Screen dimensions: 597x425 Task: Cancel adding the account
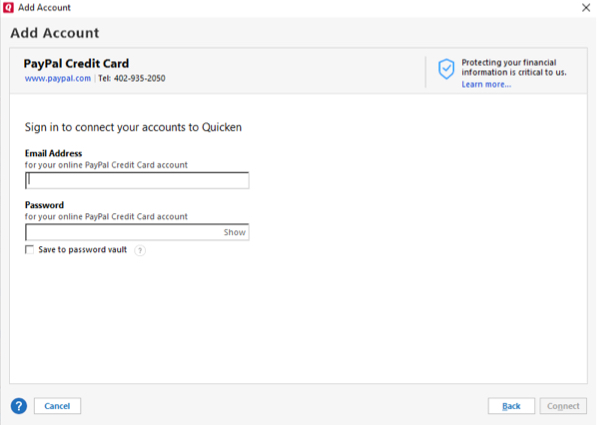point(57,406)
